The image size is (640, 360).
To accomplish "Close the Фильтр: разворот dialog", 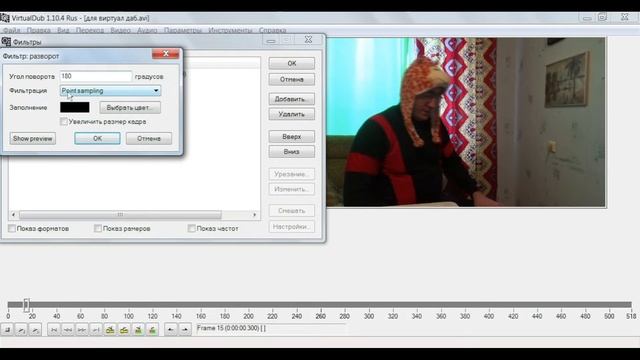I will pos(166,53).
